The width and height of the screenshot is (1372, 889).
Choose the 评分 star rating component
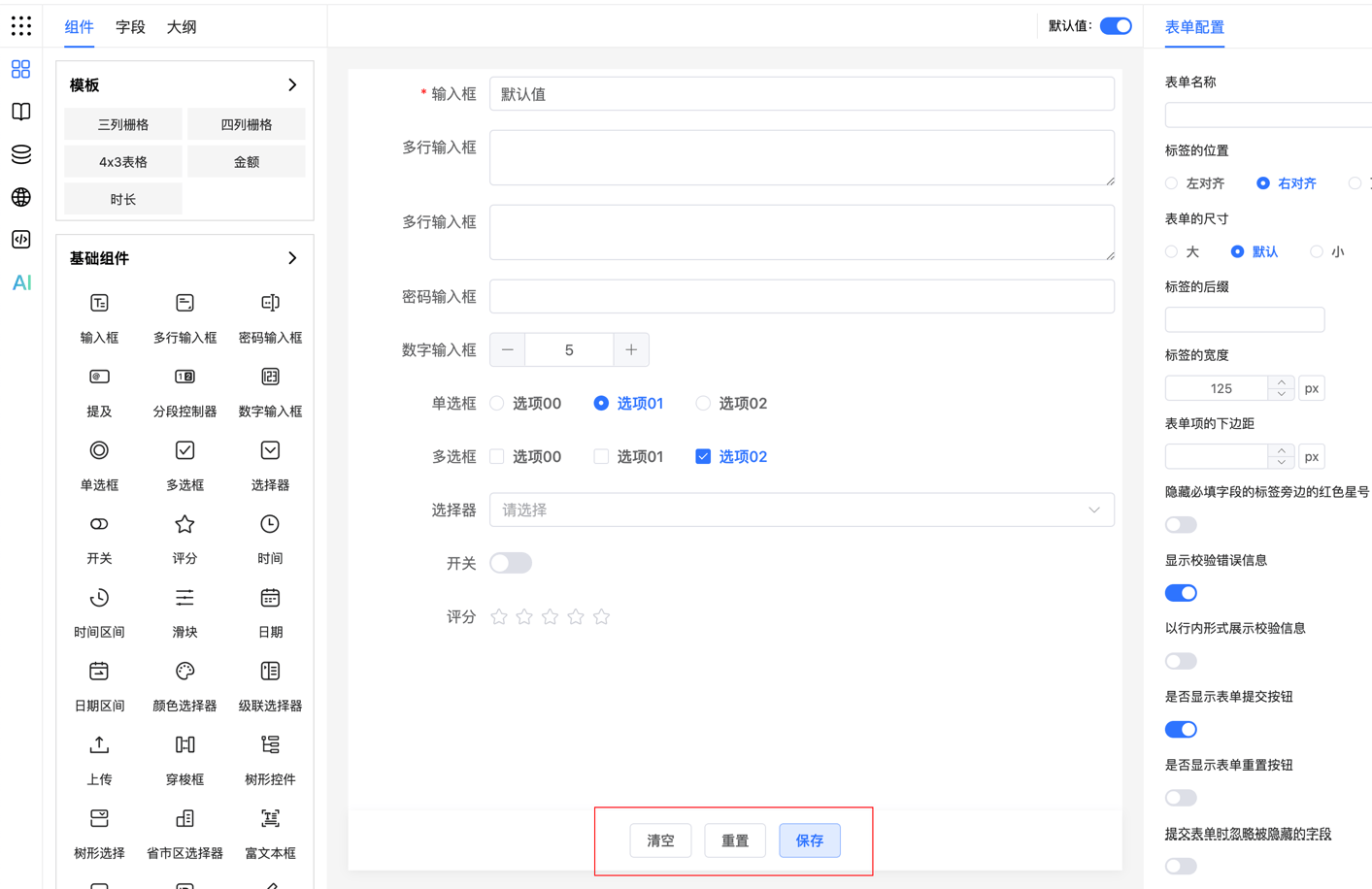pyautogui.click(x=184, y=525)
